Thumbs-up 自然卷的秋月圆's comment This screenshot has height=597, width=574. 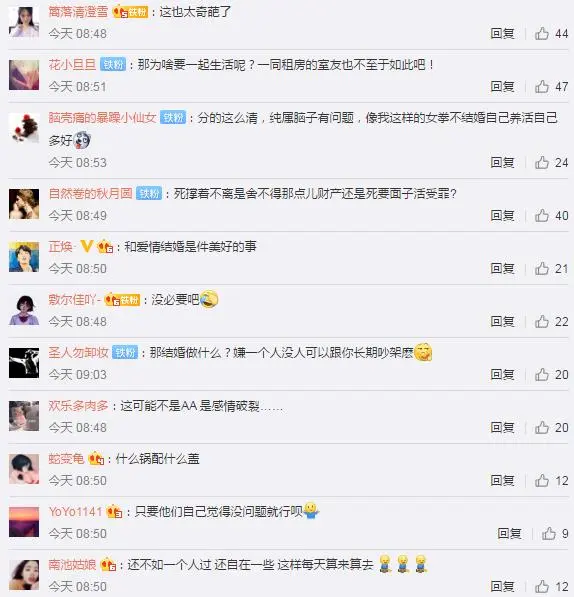[x=542, y=215]
